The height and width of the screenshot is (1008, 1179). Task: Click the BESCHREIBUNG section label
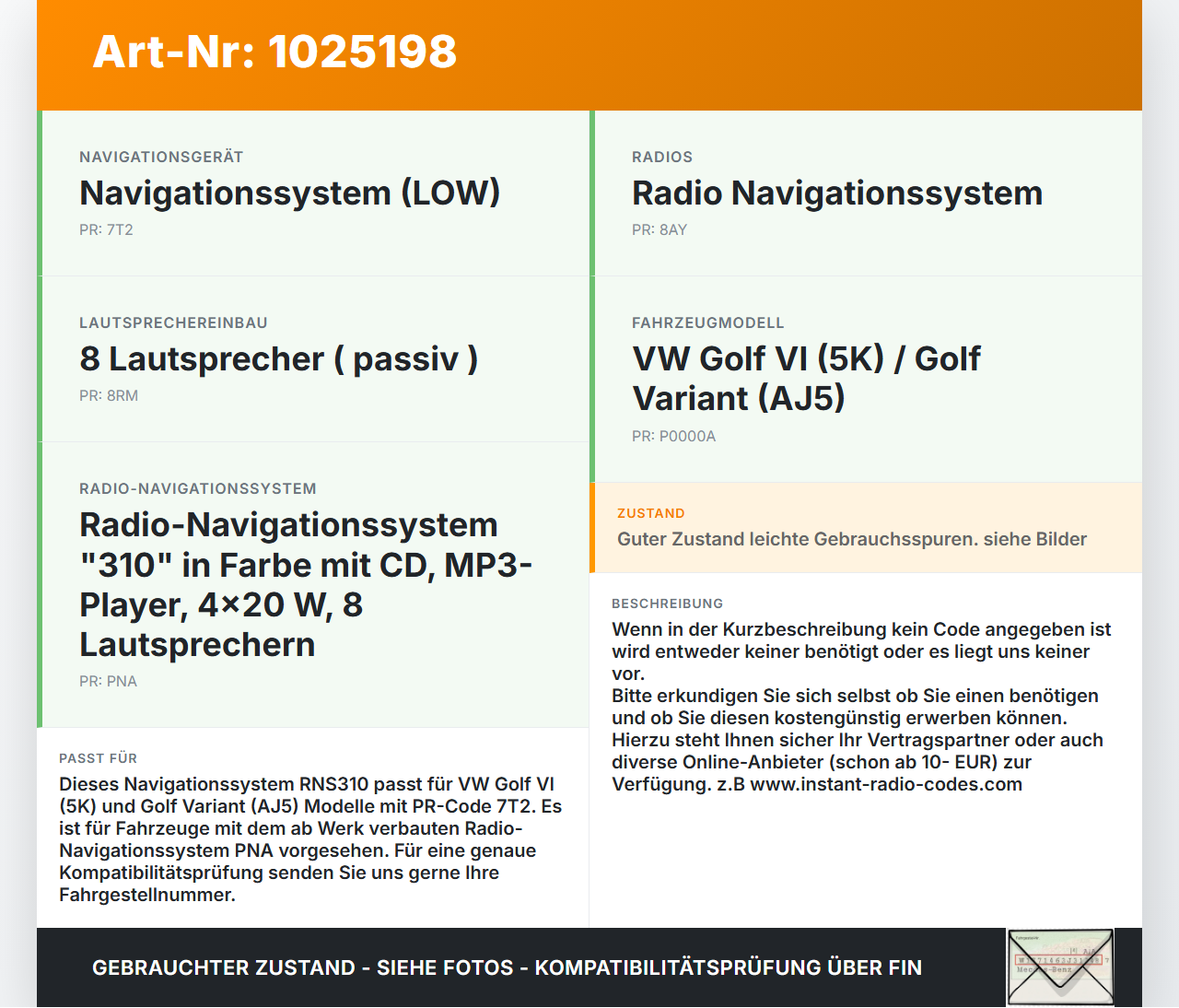tap(667, 604)
